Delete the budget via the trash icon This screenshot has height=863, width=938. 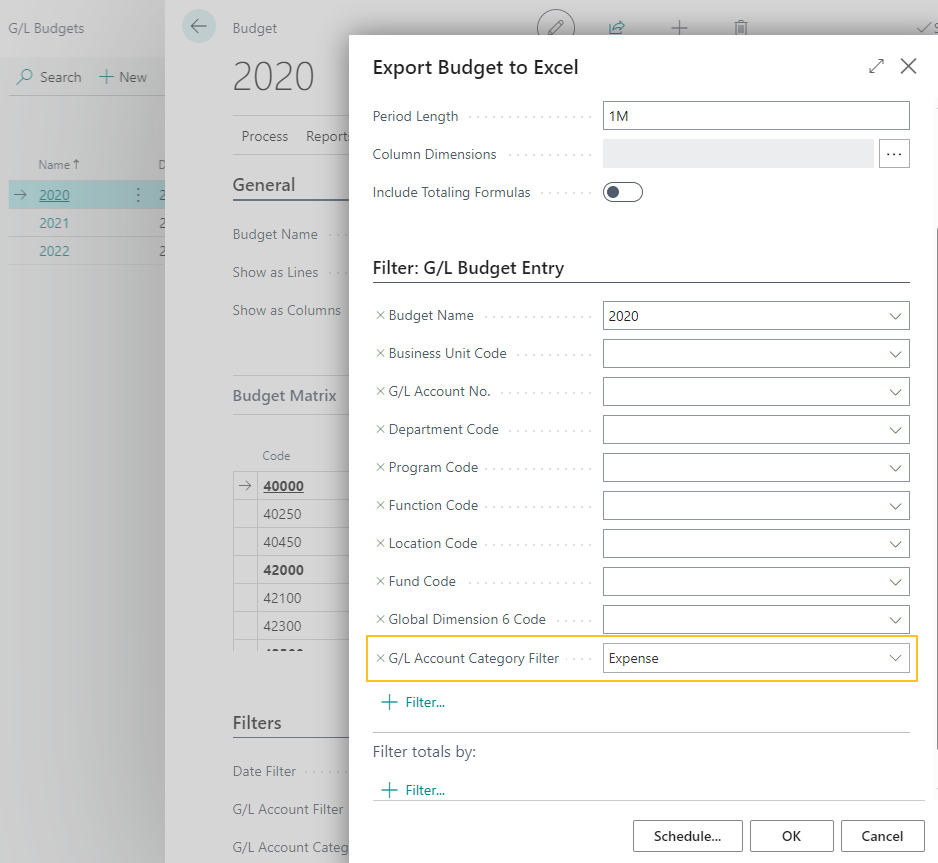tap(740, 29)
